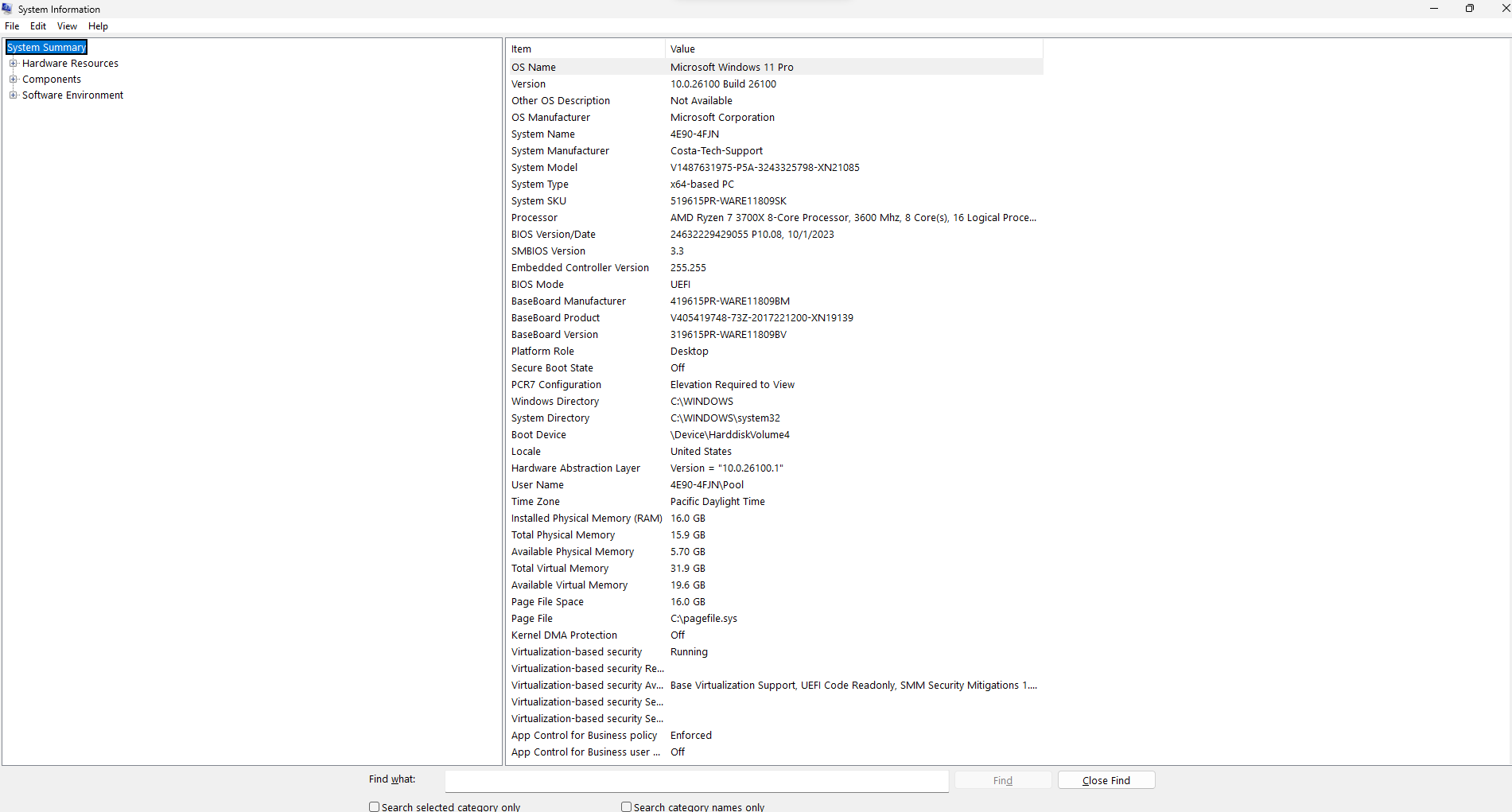Select the BIOS Version/Date row
This screenshot has width=1512, height=812.
(x=775, y=235)
